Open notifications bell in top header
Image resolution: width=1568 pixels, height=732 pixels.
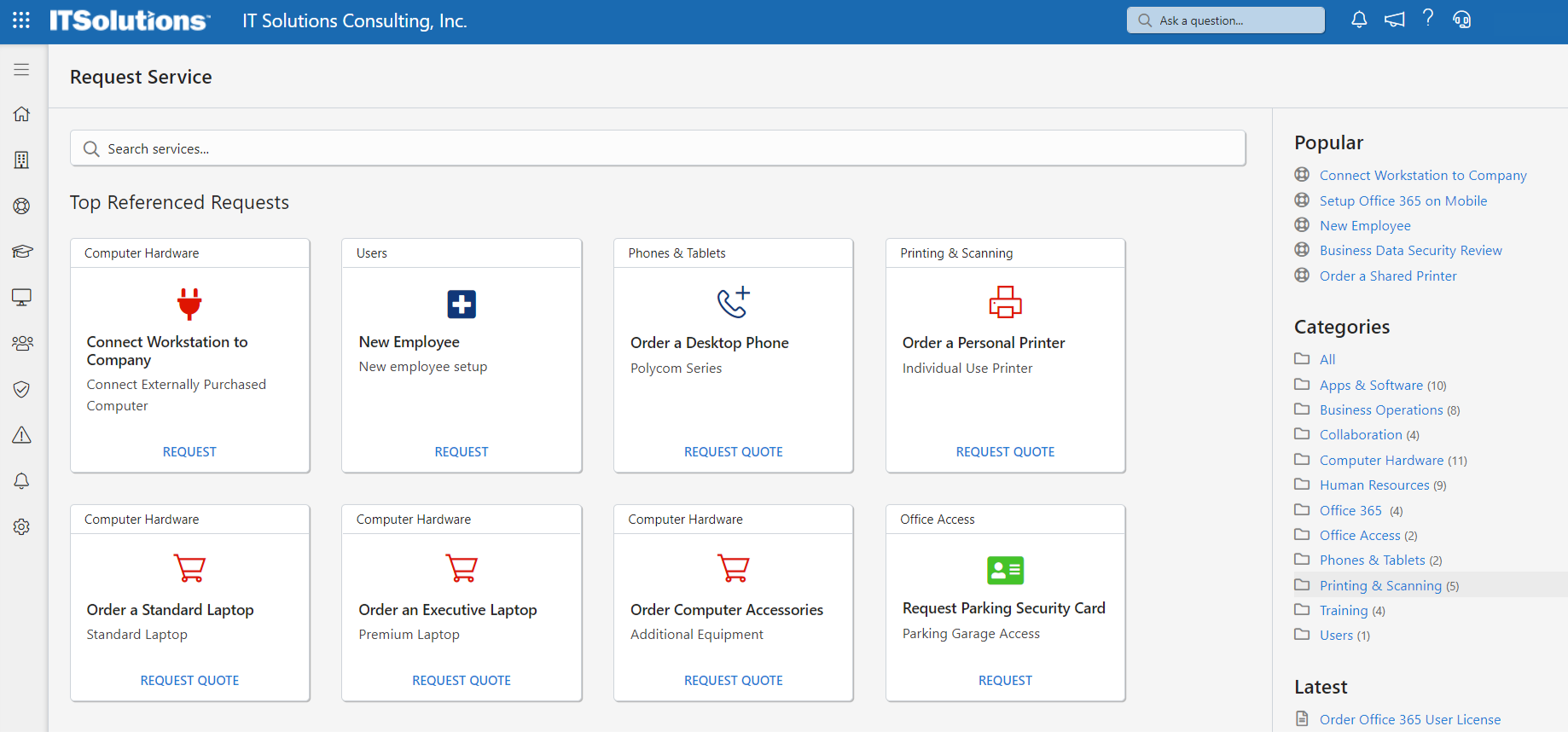1359,20
